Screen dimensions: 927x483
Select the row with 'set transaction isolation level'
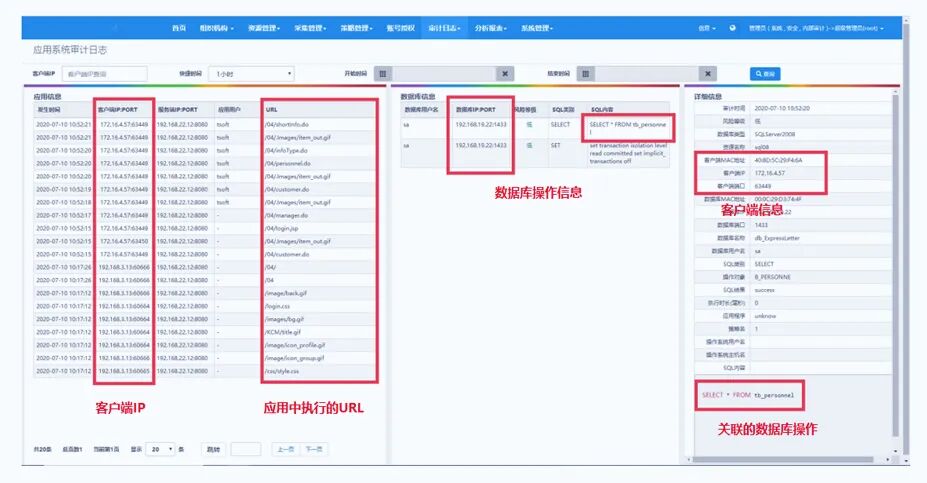tap(535, 153)
